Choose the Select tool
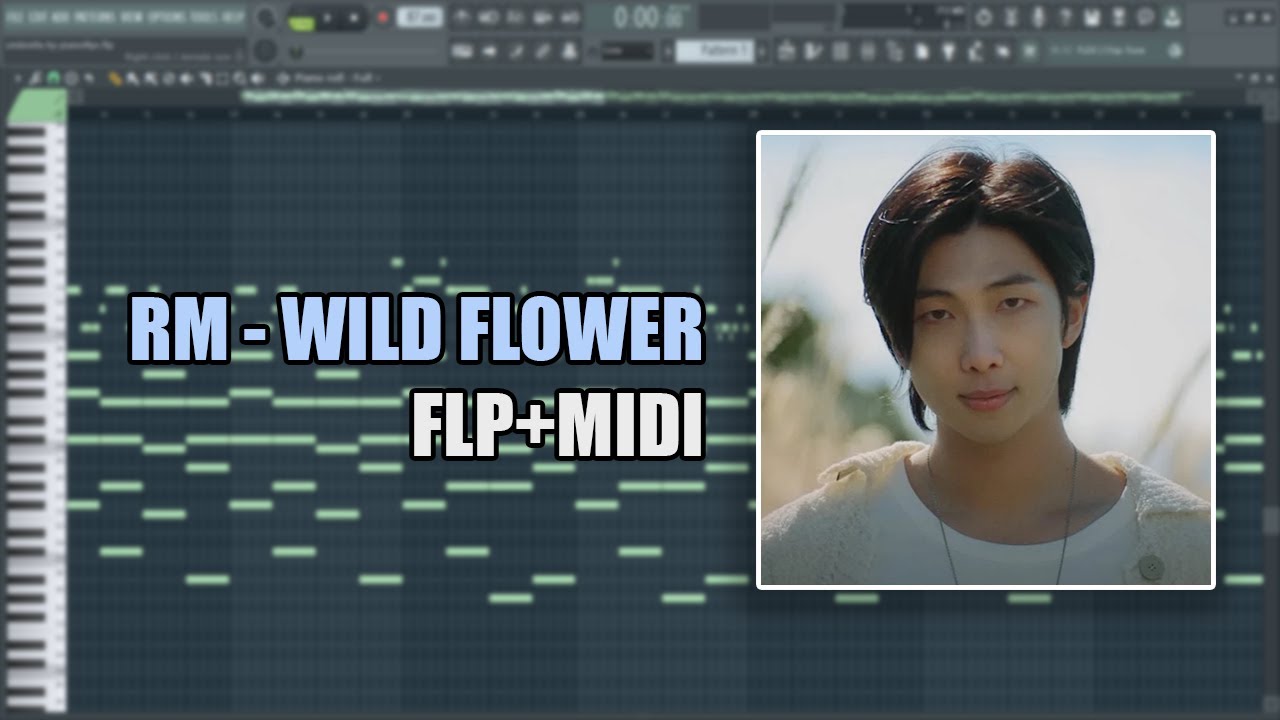 (x=222, y=78)
